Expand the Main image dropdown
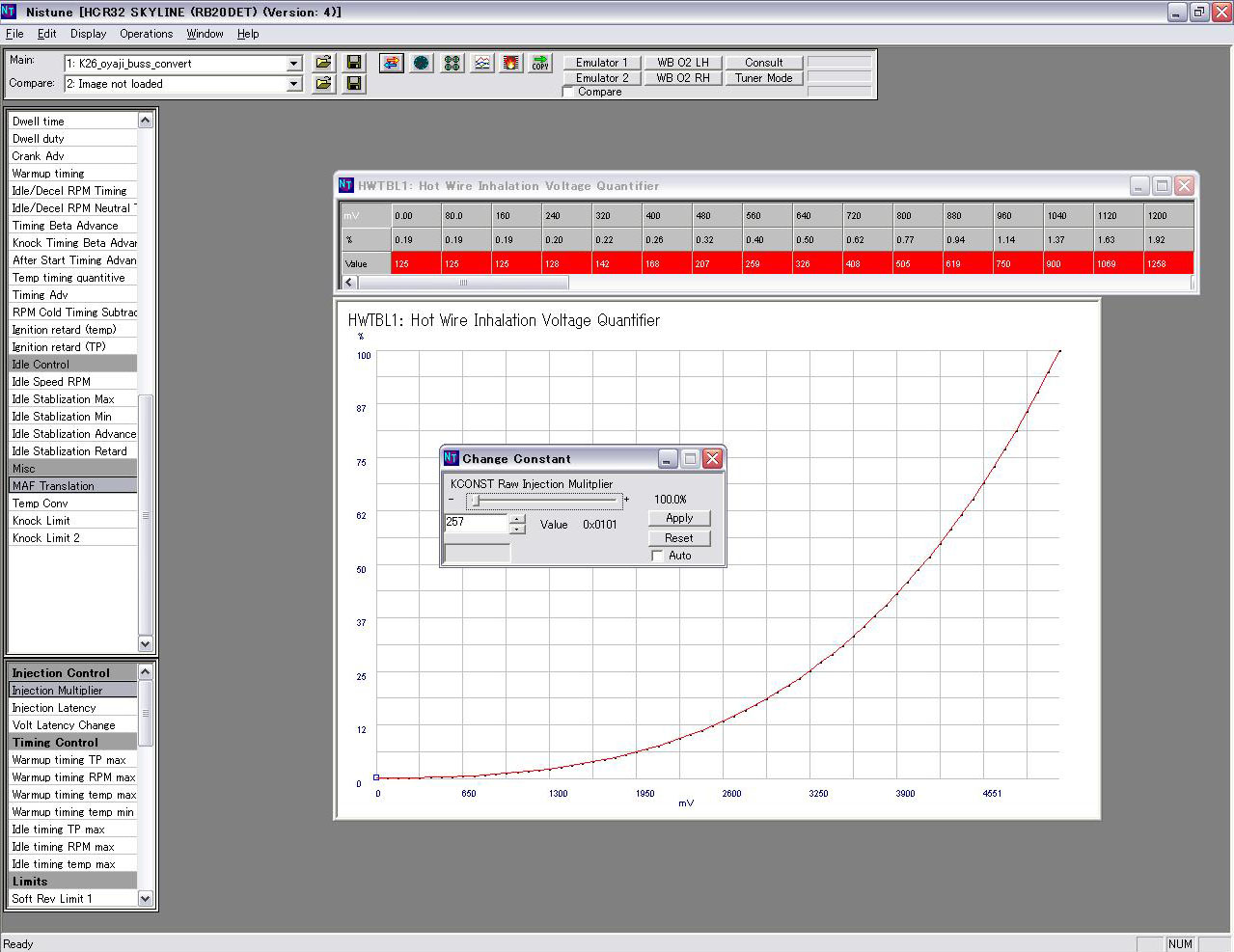Viewport: 1234px width, 952px height. coord(294,64)
